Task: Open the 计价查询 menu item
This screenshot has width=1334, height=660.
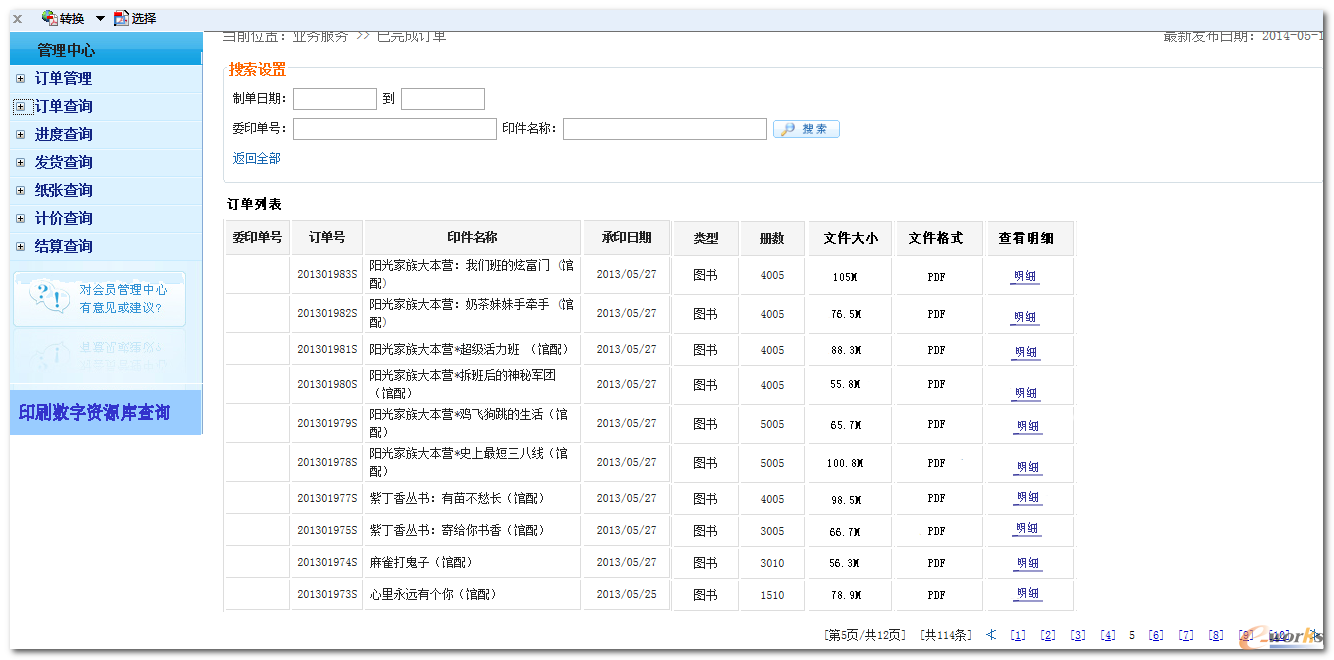Action: coord(64,218)
